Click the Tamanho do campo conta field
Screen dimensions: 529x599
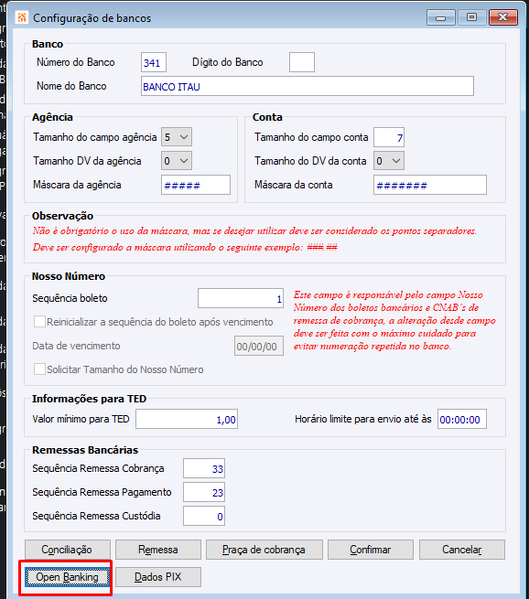tap(388, 137)
